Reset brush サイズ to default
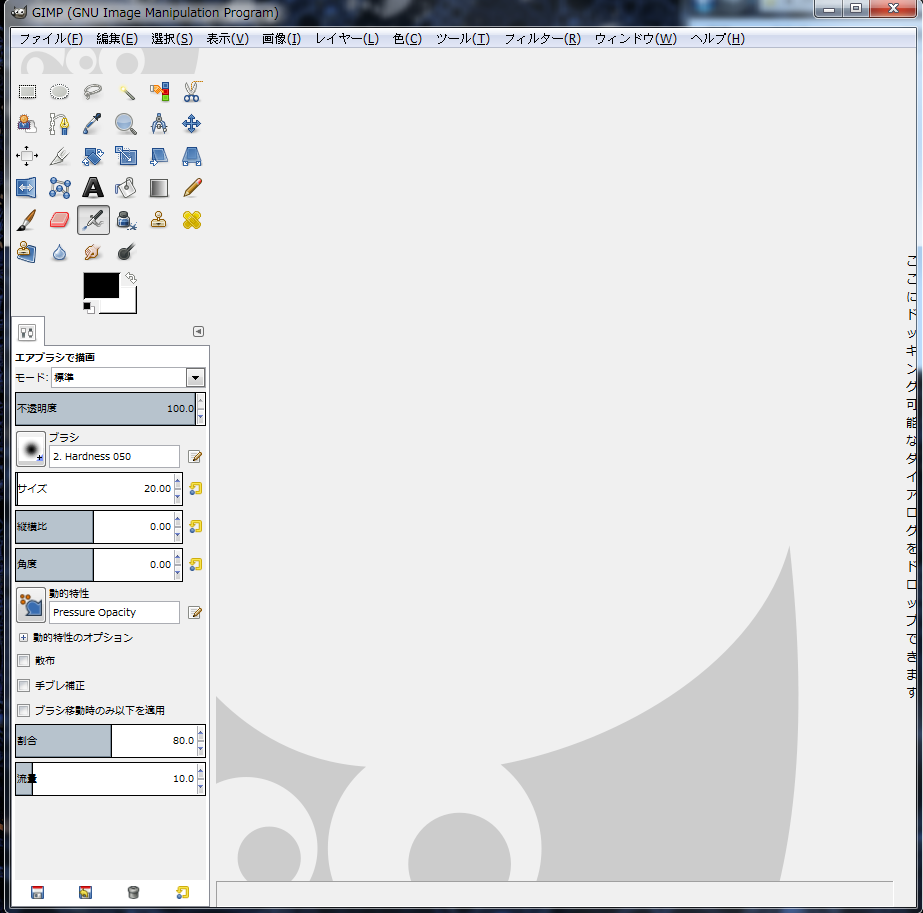Screen dimensions: 923x913 [x=195, y=489]
